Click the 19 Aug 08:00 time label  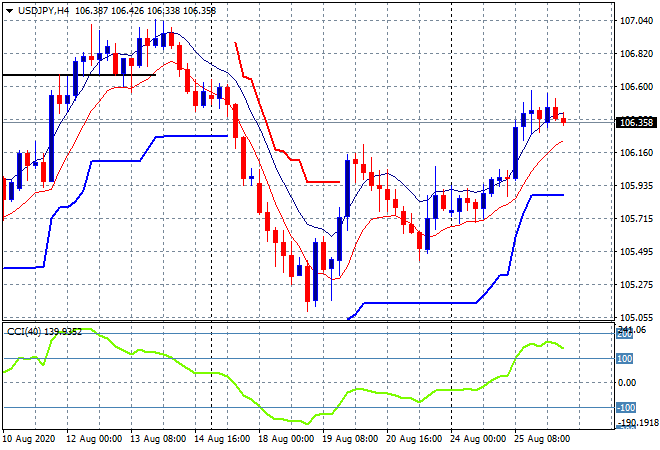point(350,439)
